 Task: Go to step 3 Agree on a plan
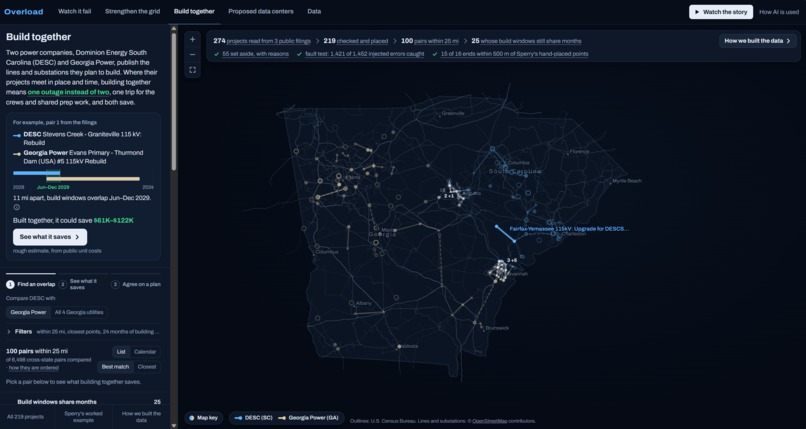coord(136,284)
